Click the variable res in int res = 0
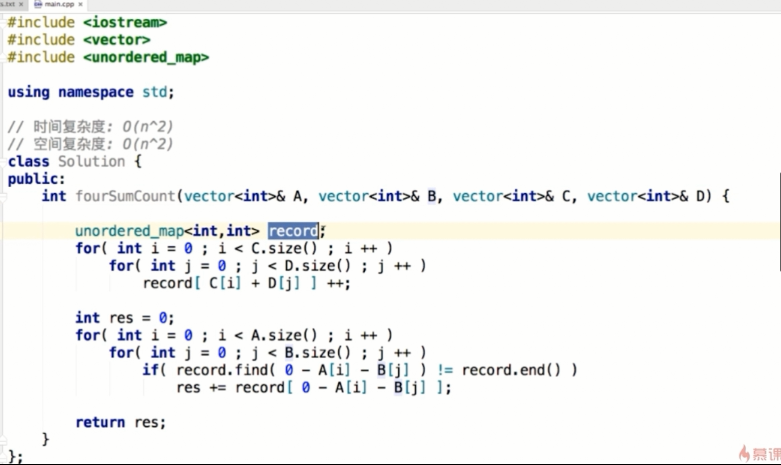Screen dimensions: 781x465 pos(121,318)
